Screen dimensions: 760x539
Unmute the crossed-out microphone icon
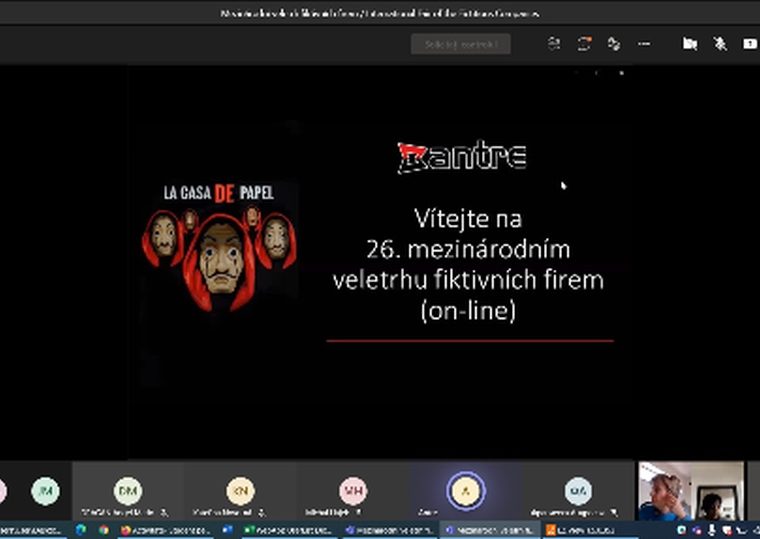(720, 44)
